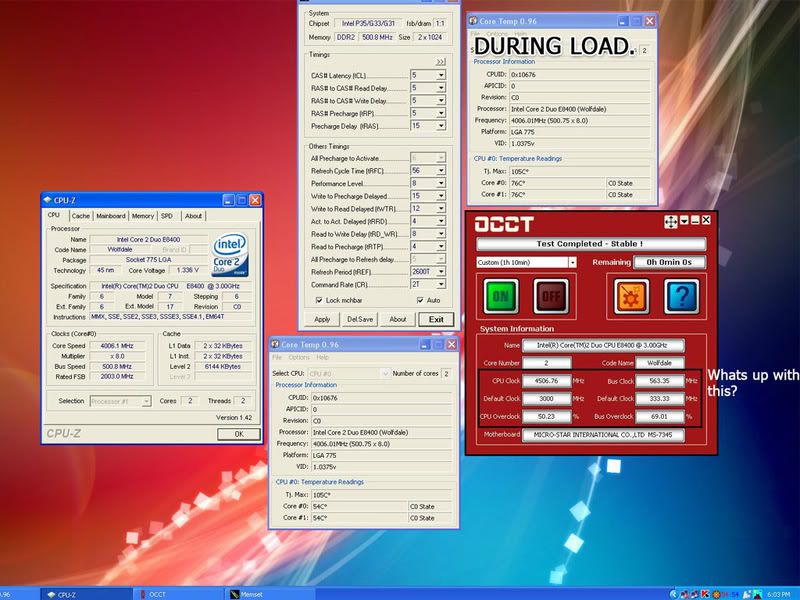Open the Write to Read Delayed (tWTR) dropdown
The image size is (800, 600).
click(441, 209)
